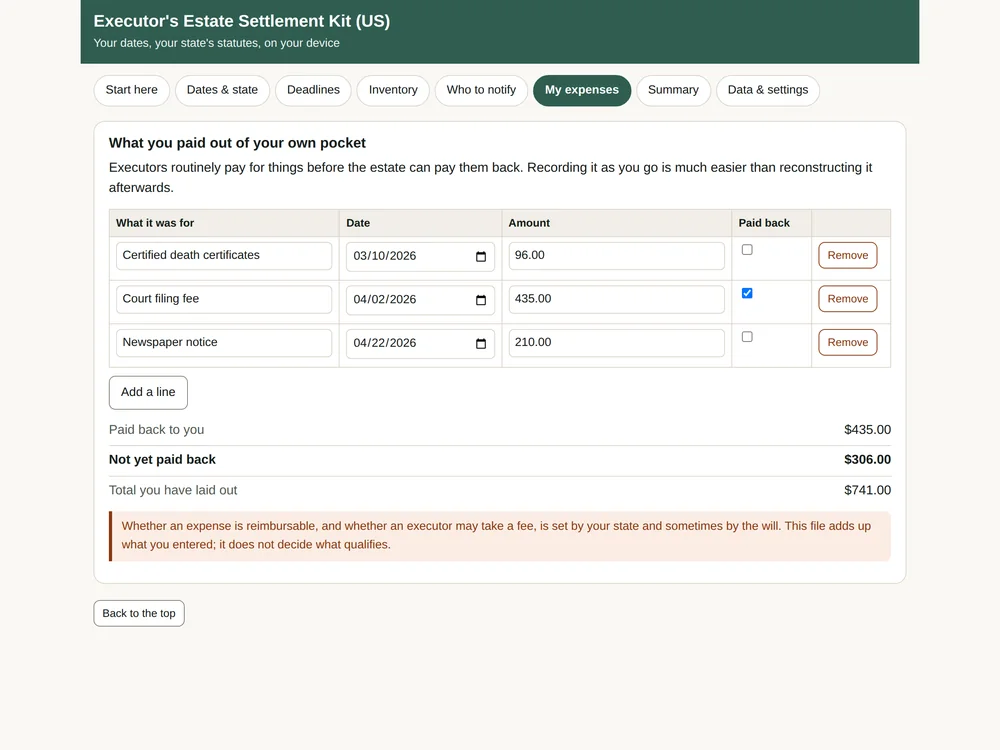Go to the Deadlines tab
The image size is (1000, 750).
[313, 90]
